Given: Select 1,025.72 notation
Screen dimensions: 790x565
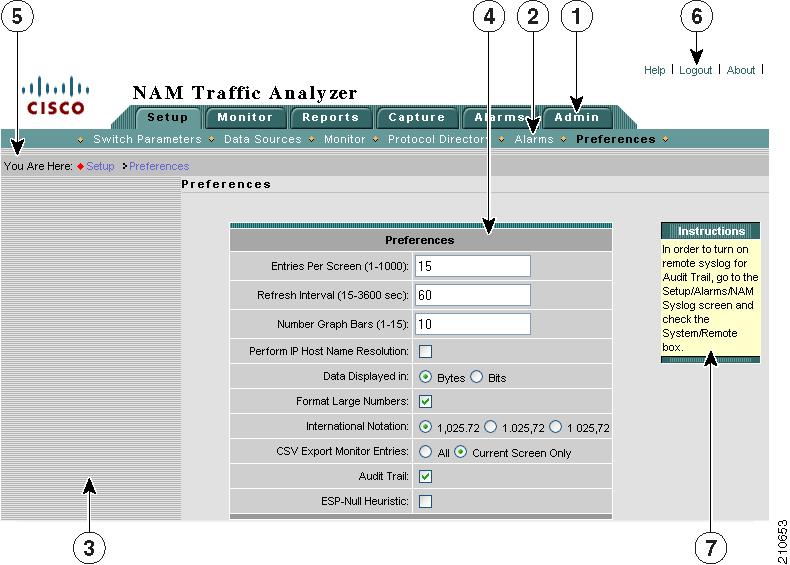Looking at the screenshot, I should pyautogui.click(x=425, y=427).
